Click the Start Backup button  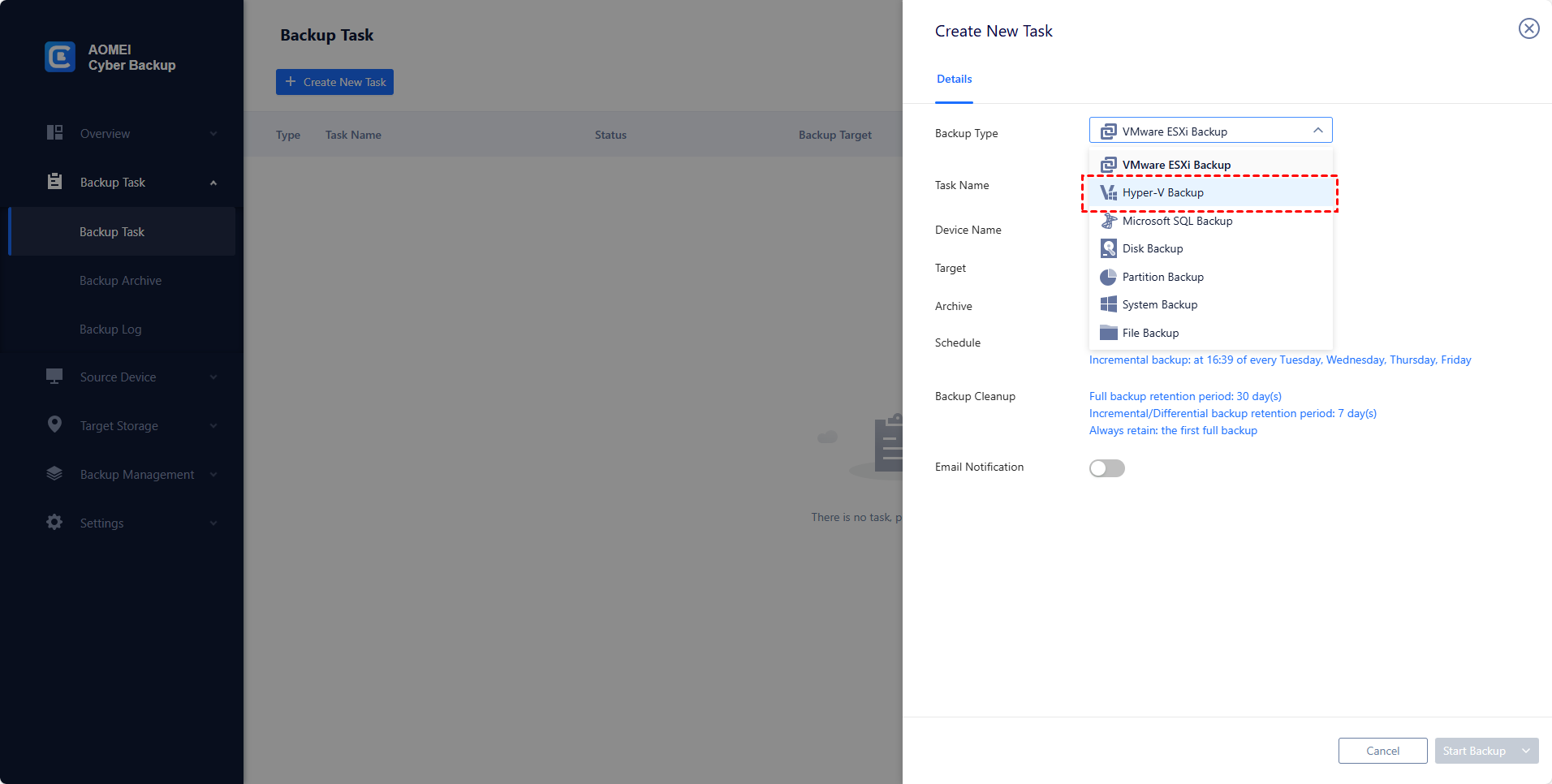pos(1475,751)
